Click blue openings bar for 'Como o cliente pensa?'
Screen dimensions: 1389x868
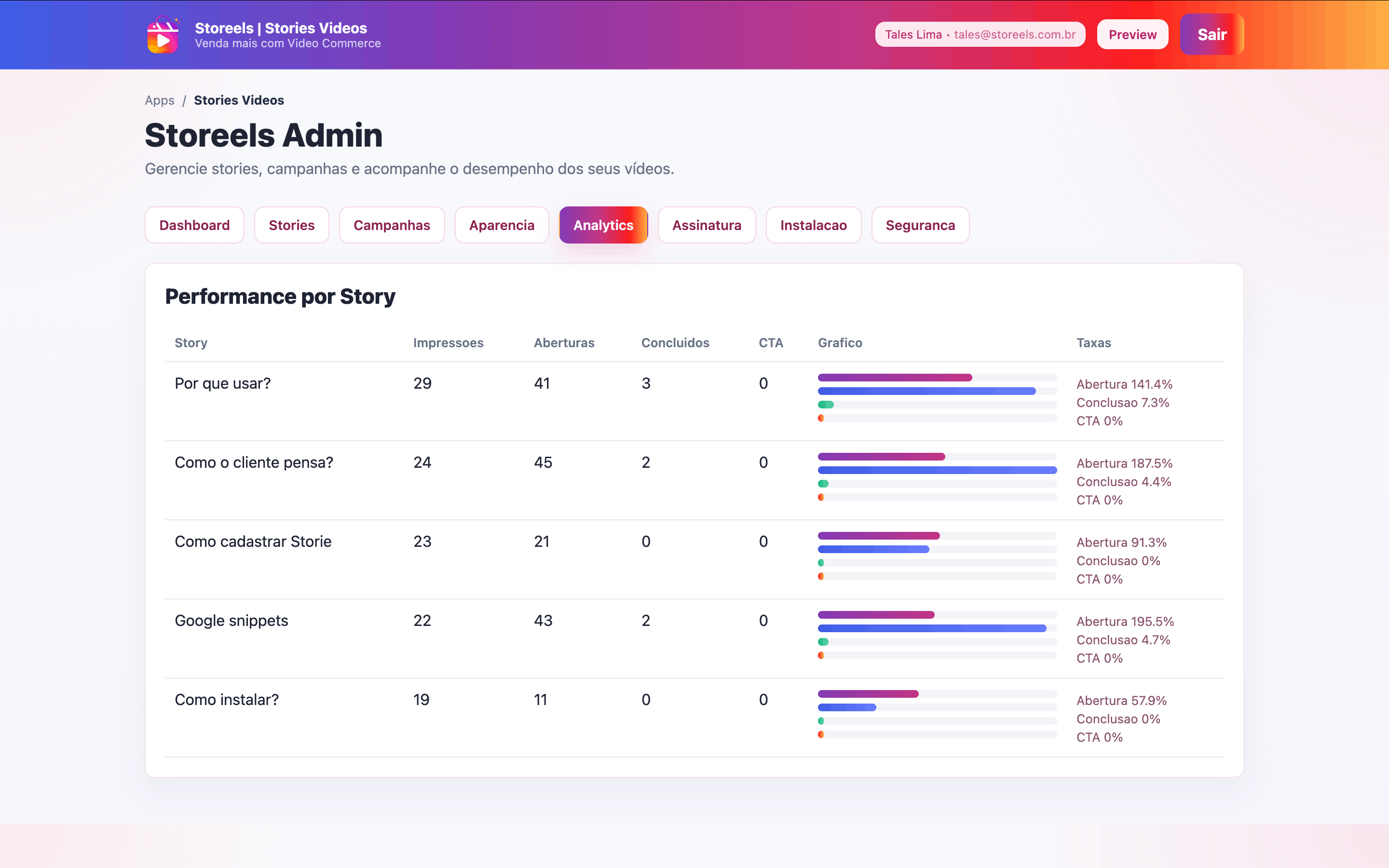[x=936, y=470]
